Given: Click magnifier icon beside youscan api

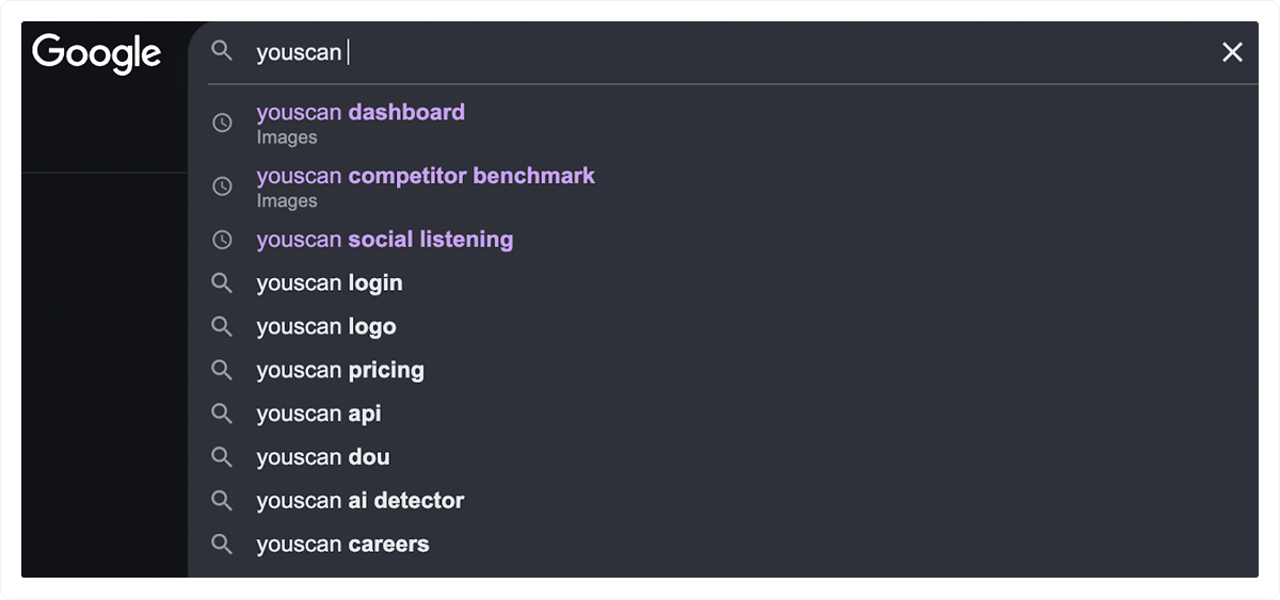Looking at the screenshot, I should pyautogui.click(x=222, y=414).
